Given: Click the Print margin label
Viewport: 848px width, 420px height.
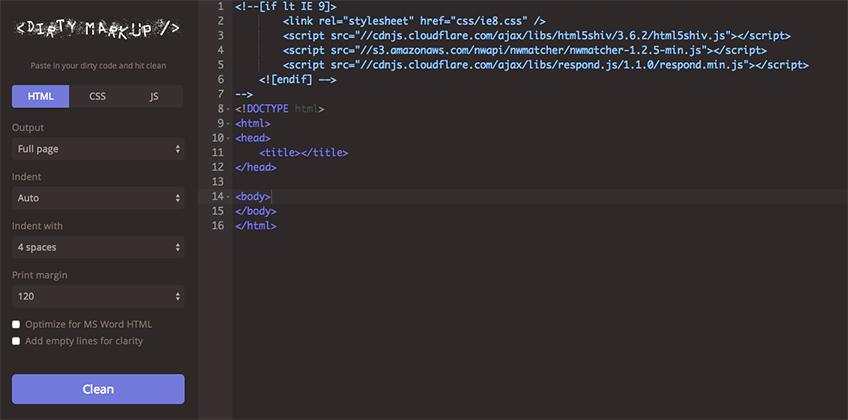Looking at the screenshot, I should coord(39,276).
